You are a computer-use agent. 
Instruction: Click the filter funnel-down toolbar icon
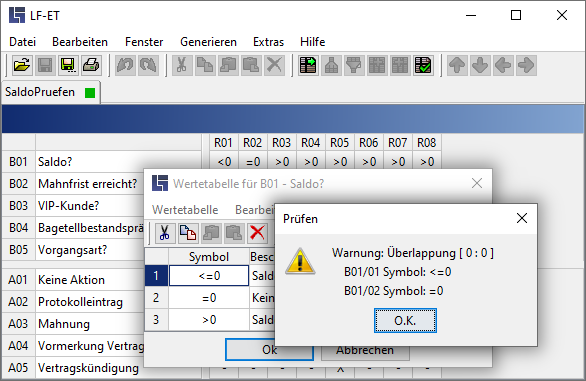(x=354, y=65)
